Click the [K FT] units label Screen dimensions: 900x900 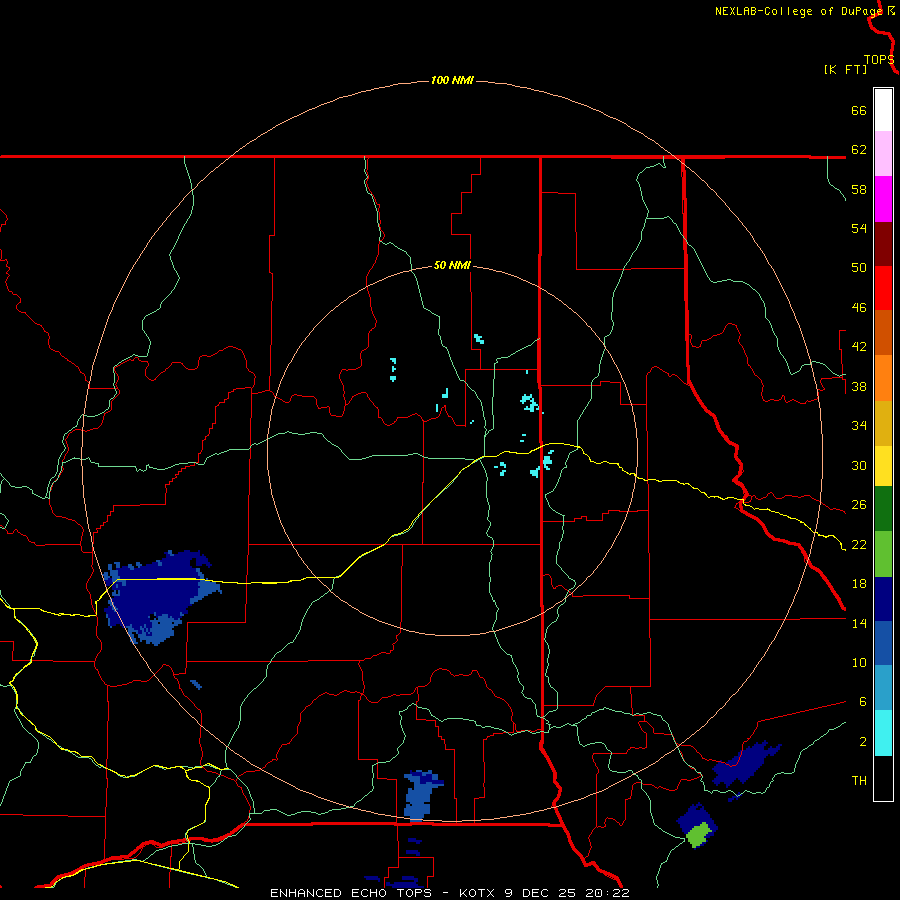tap(845, 69)
